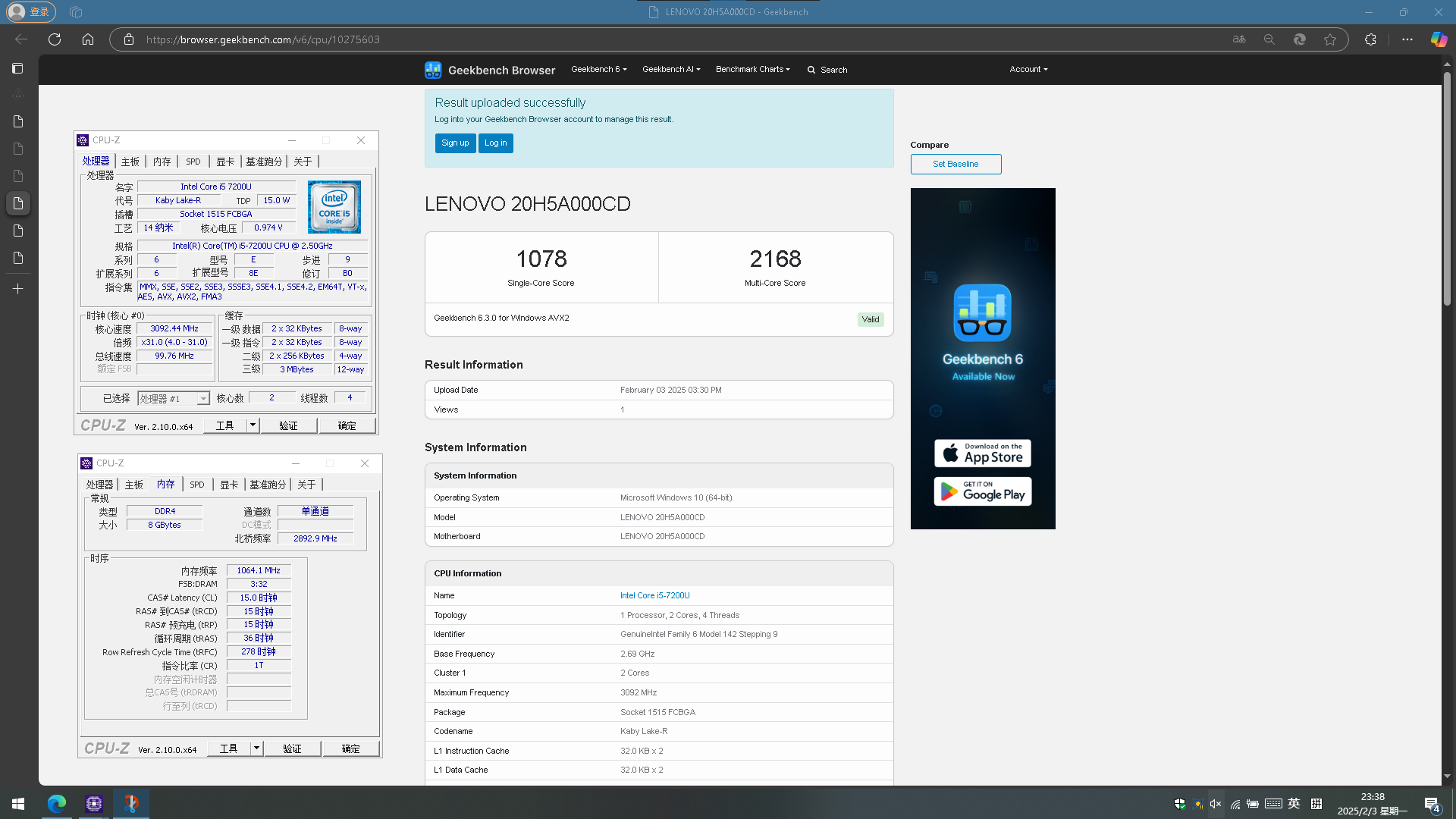
Task: Click the Log in button
Action: tap(496, 143)
